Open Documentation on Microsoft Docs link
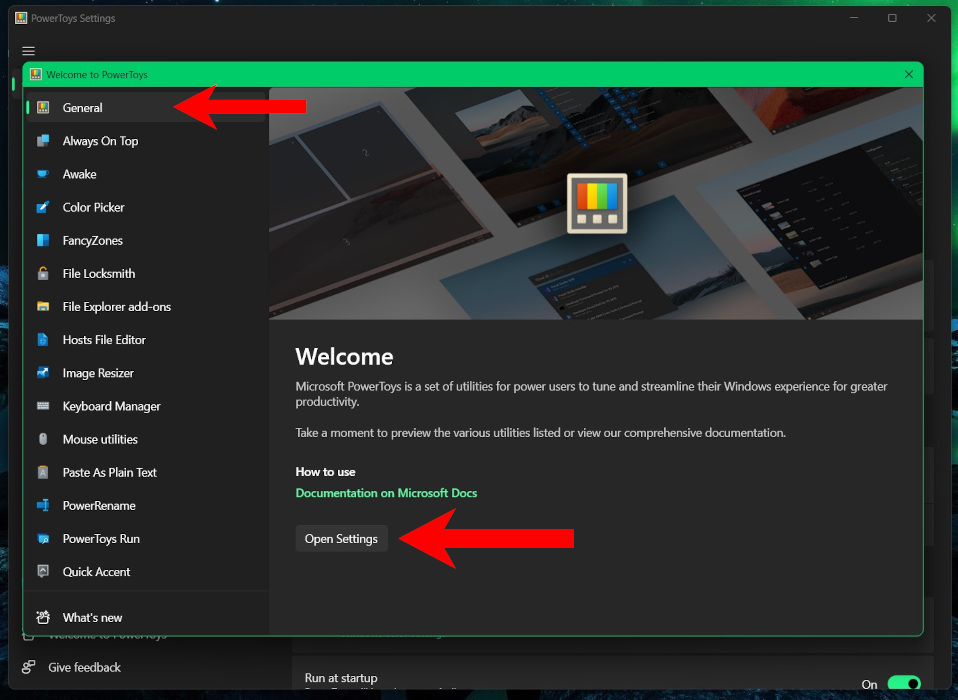This screenshot has width=958, height=700. click(386, 493)
